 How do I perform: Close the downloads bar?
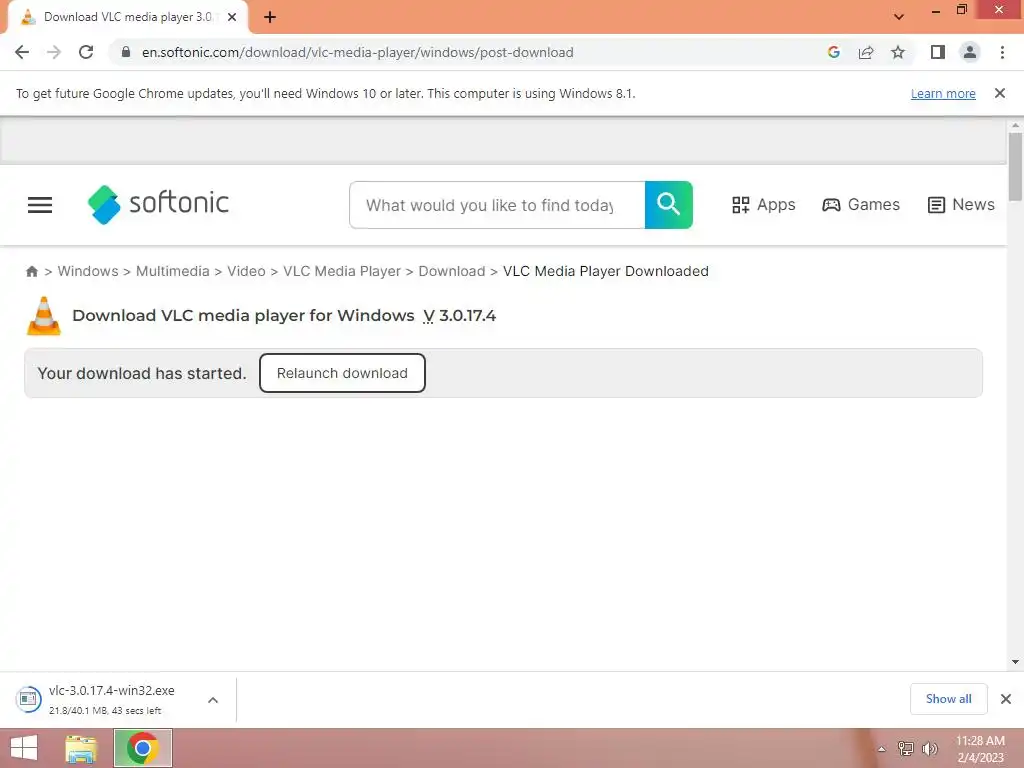pyautogui.click(x=1006, y=699)
